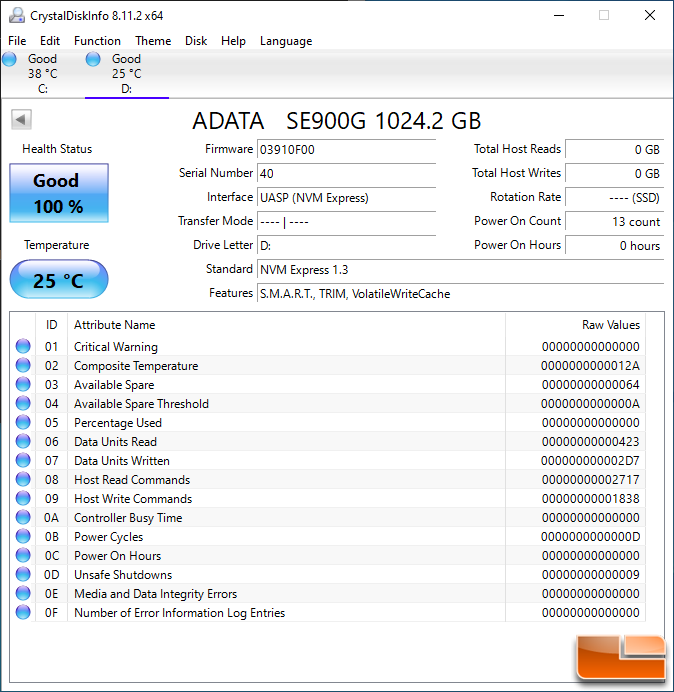The image size is (674, 692).
Task: Click raw value 00000000000423
Action: pos(590,442)
